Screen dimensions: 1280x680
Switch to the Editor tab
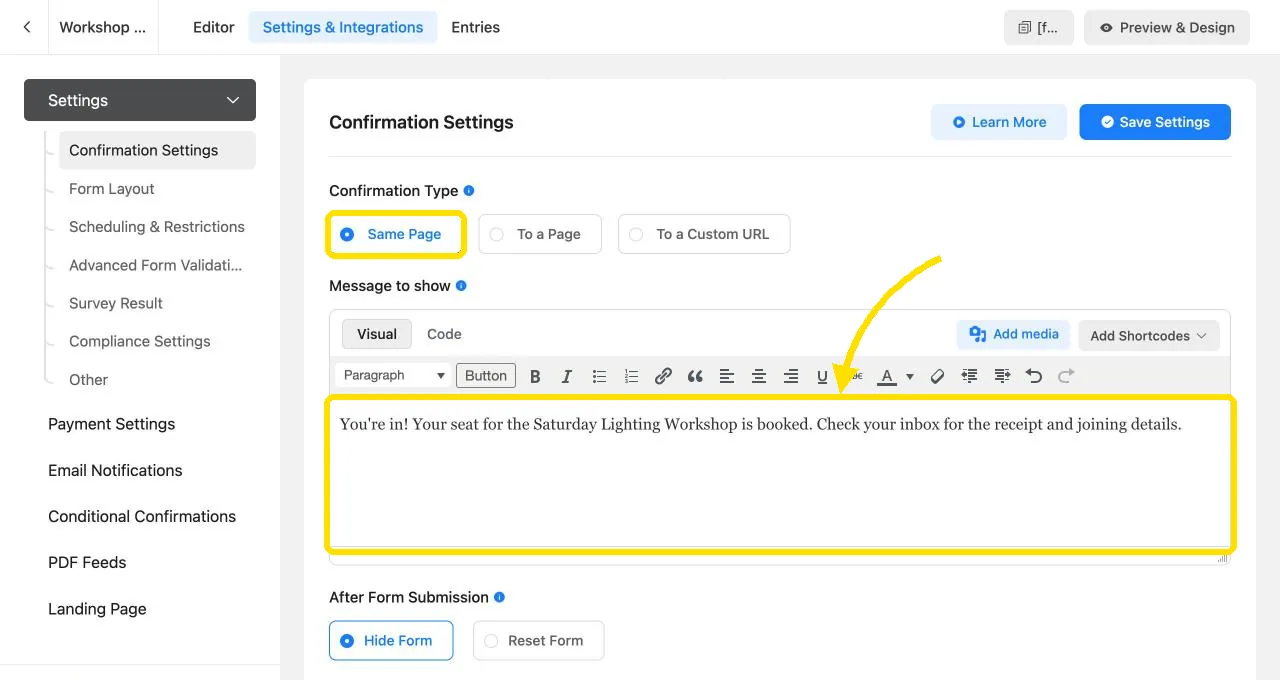click(214, 27)
